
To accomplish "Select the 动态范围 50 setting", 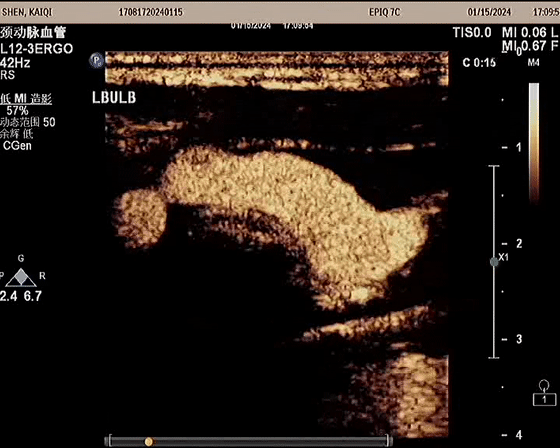I will pos(28,122).
